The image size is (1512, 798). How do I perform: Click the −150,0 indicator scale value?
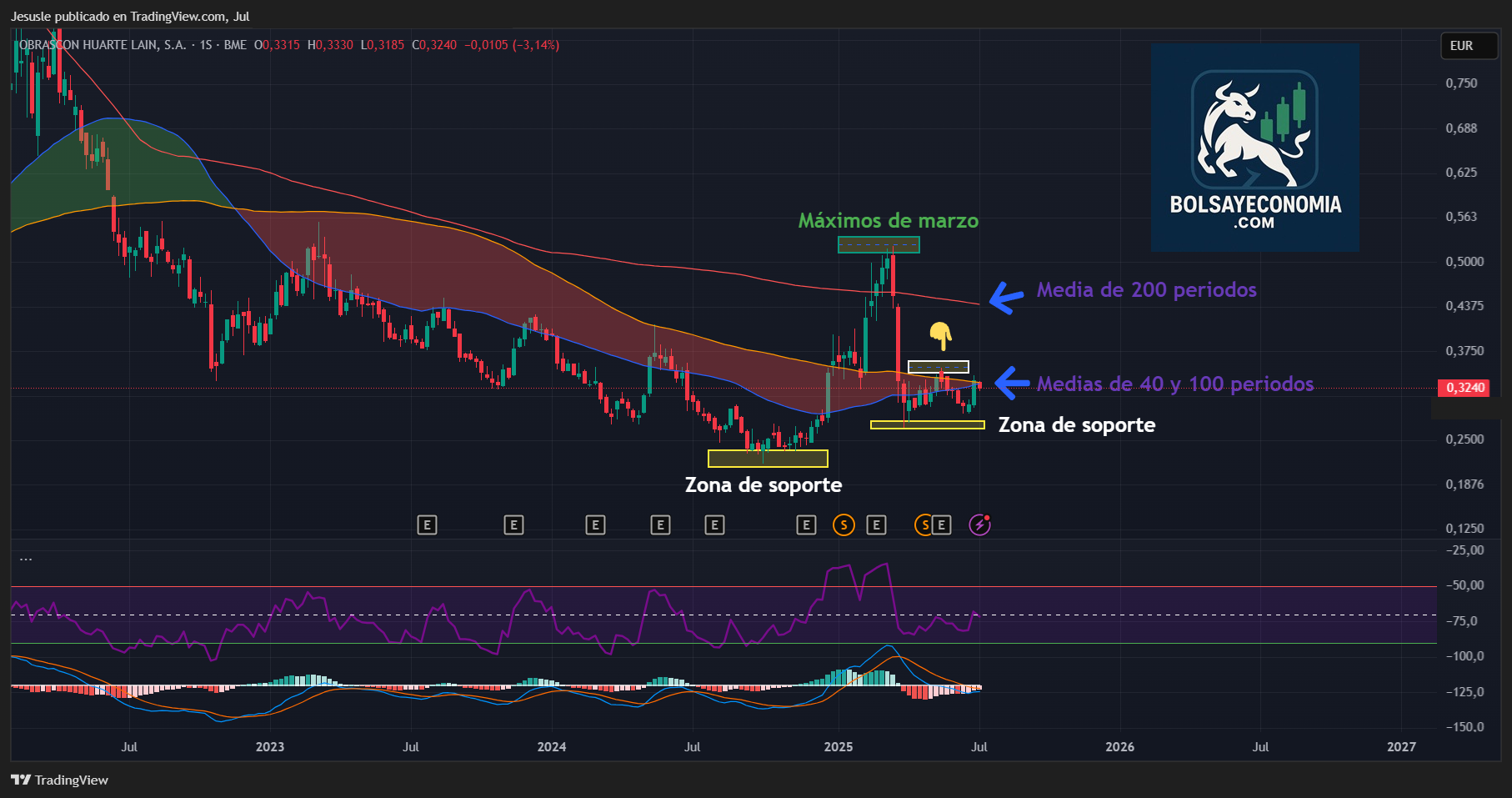point(1464,726)
